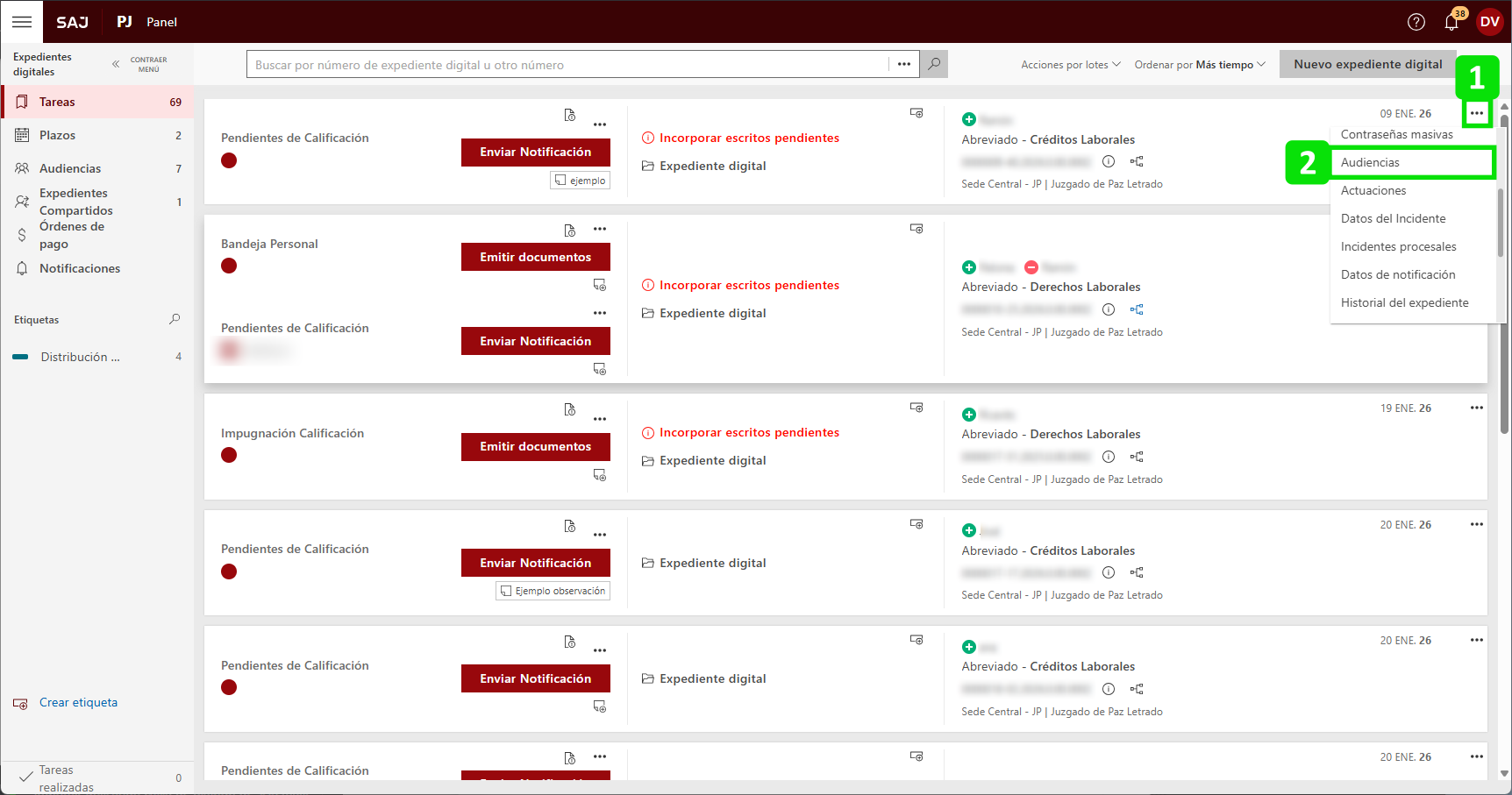
Task: Click the Crear etiqueta link
Action: tap(78, 702)
